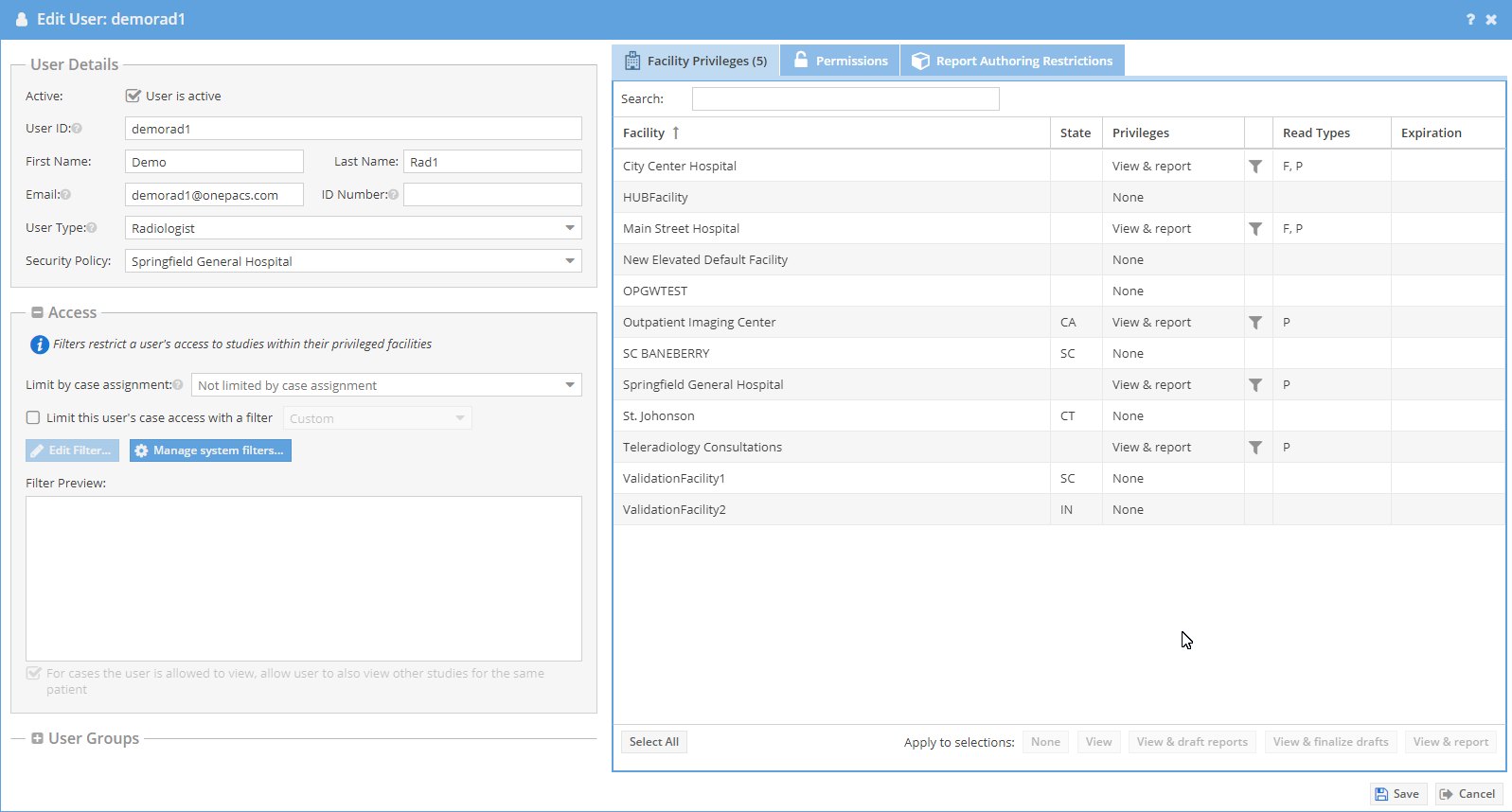Image resolution: width=1512 pixels, height=812 pixels.
Task: Save the user changes
Action: click(1398, 794)
